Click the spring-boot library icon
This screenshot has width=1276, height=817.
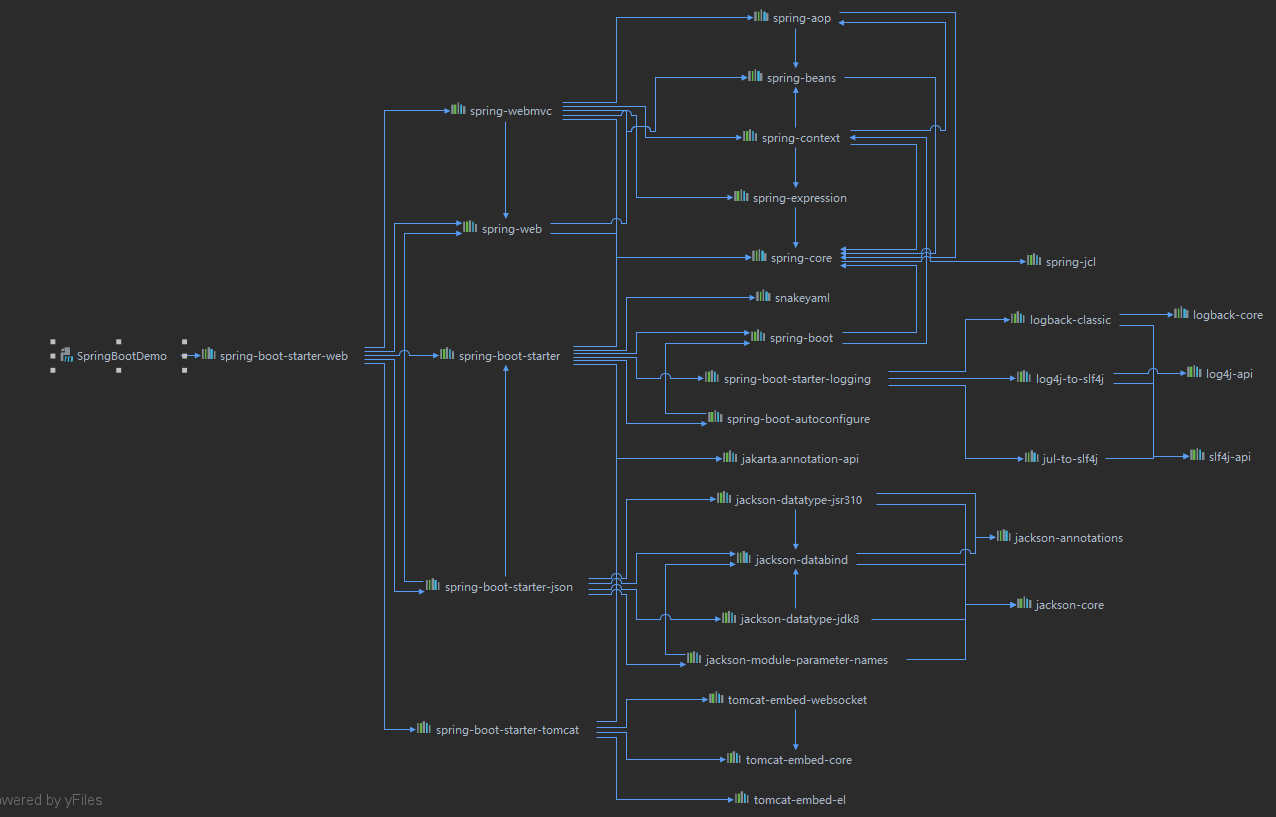click(758, 336)
